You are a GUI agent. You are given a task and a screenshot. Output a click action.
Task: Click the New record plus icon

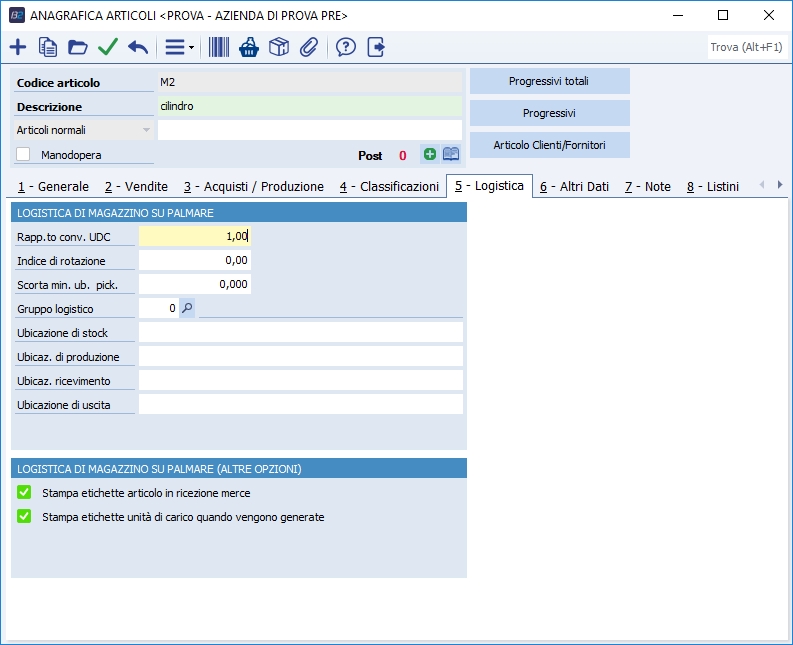coord(18,47)
